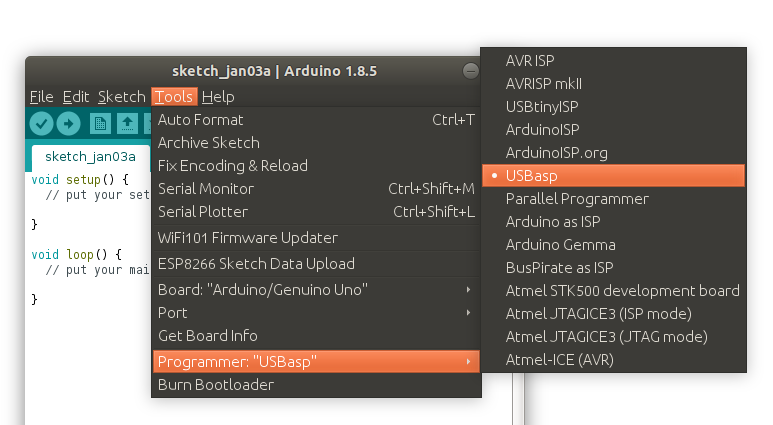Expand the Port submenu
The width and height of the screenshot is (773, 425).
tap(316, 313)
